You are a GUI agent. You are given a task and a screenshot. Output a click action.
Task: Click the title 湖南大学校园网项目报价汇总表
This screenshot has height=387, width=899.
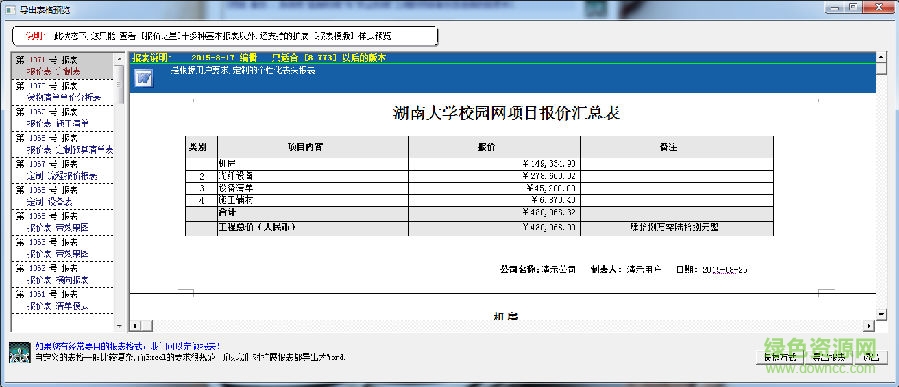click(x=506, y=113)
